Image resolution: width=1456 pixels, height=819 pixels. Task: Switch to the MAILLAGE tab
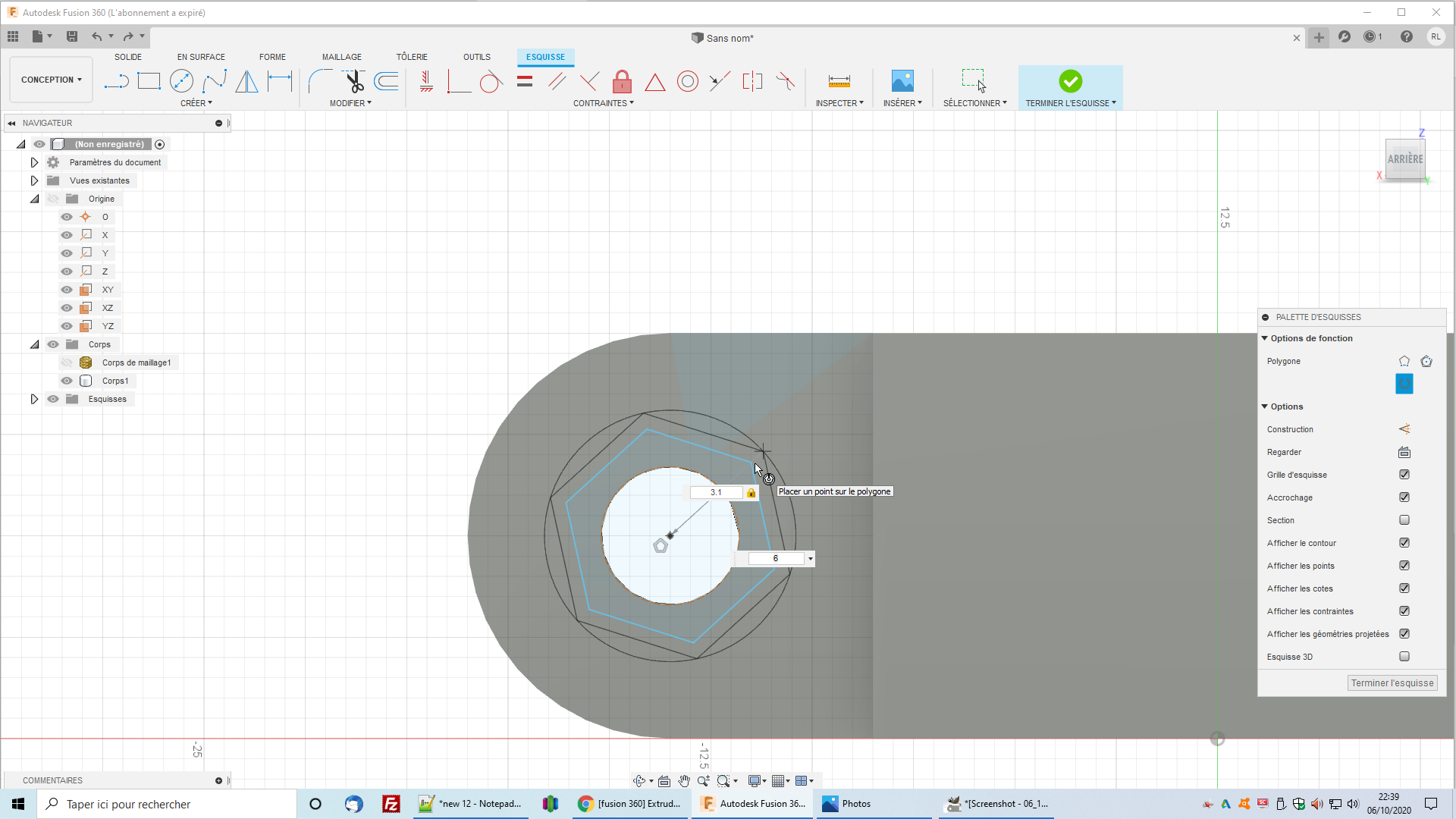click(x=341, y=57)
